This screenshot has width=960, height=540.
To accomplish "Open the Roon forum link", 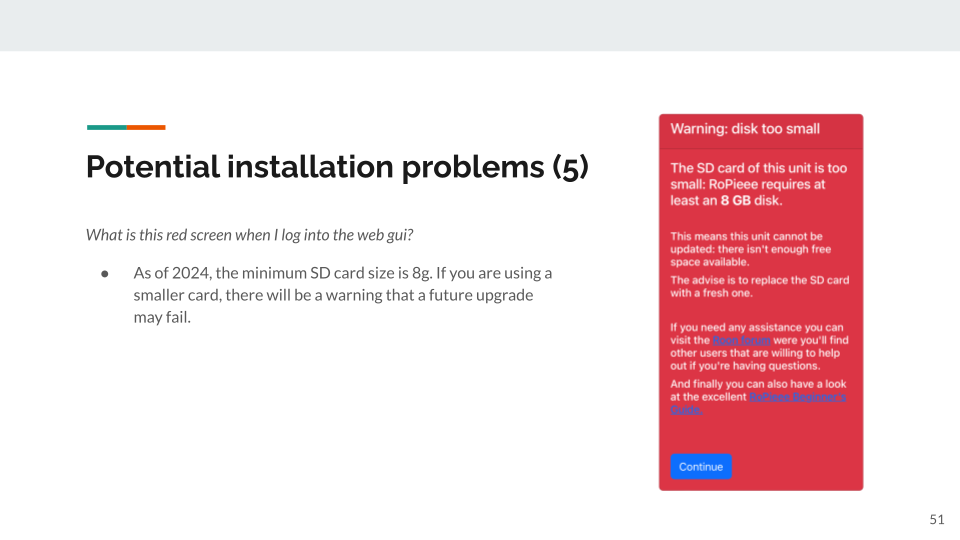I will pos(741,340).
